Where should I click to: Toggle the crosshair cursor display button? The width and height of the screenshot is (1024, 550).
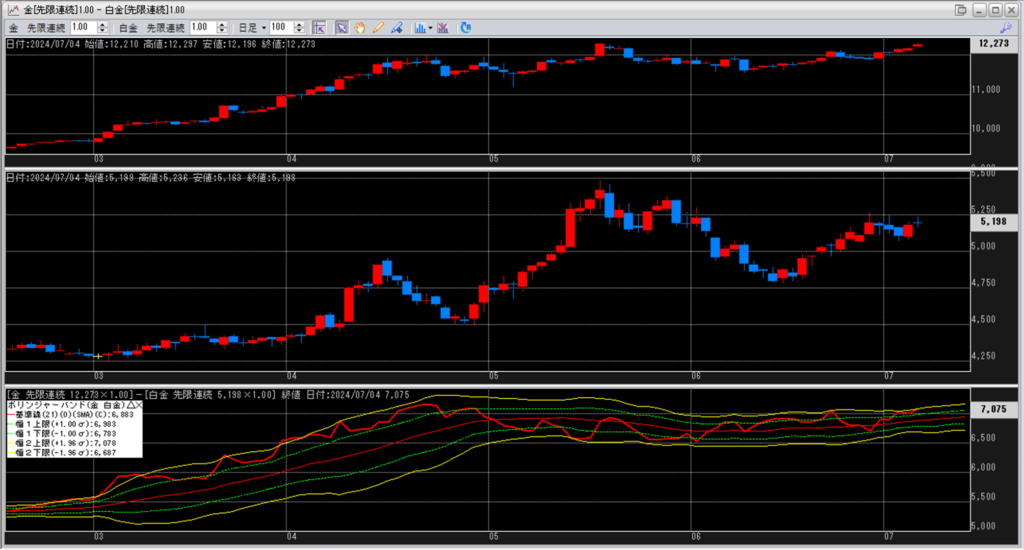click(319, 26)
